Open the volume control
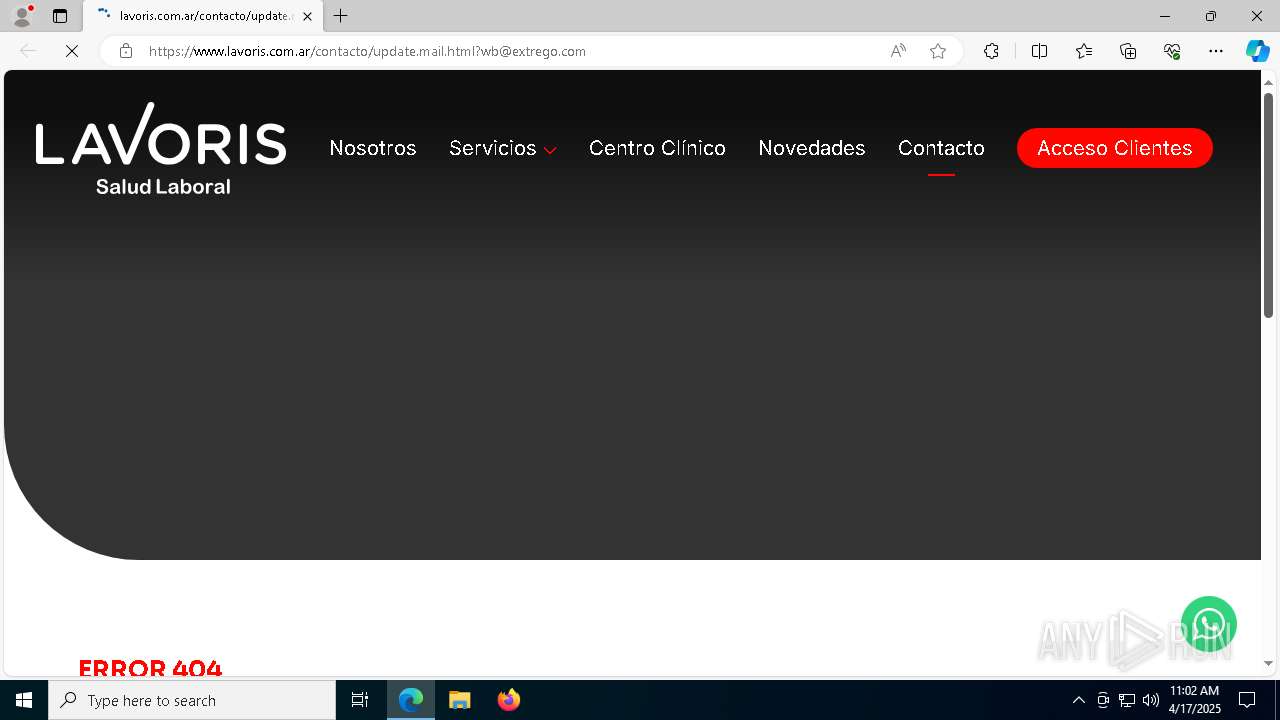 pos(1151,700)
